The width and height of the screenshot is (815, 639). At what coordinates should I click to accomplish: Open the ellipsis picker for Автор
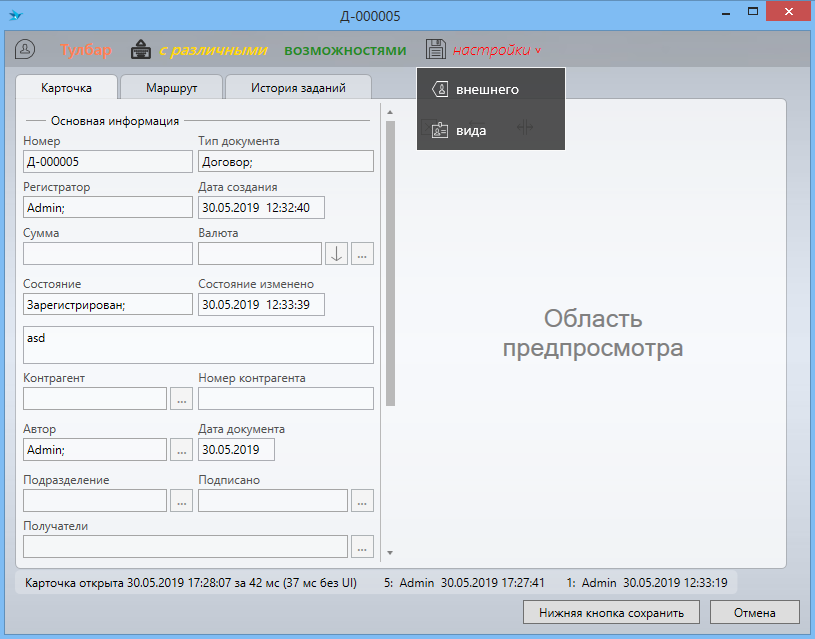tap(181, 450)
